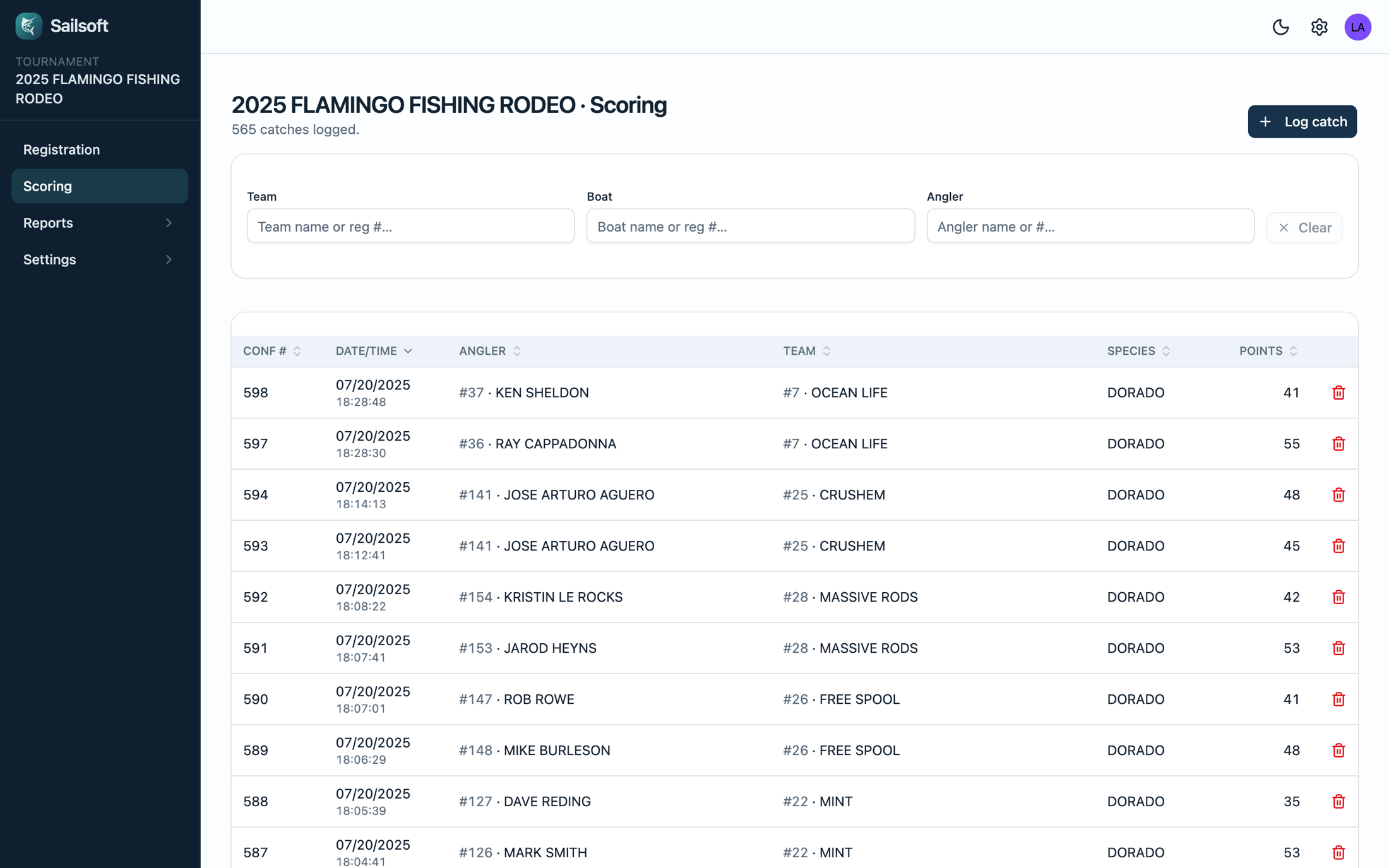Click conf number 598 cell
1389x868 pixels.
[x=256, y=393]
